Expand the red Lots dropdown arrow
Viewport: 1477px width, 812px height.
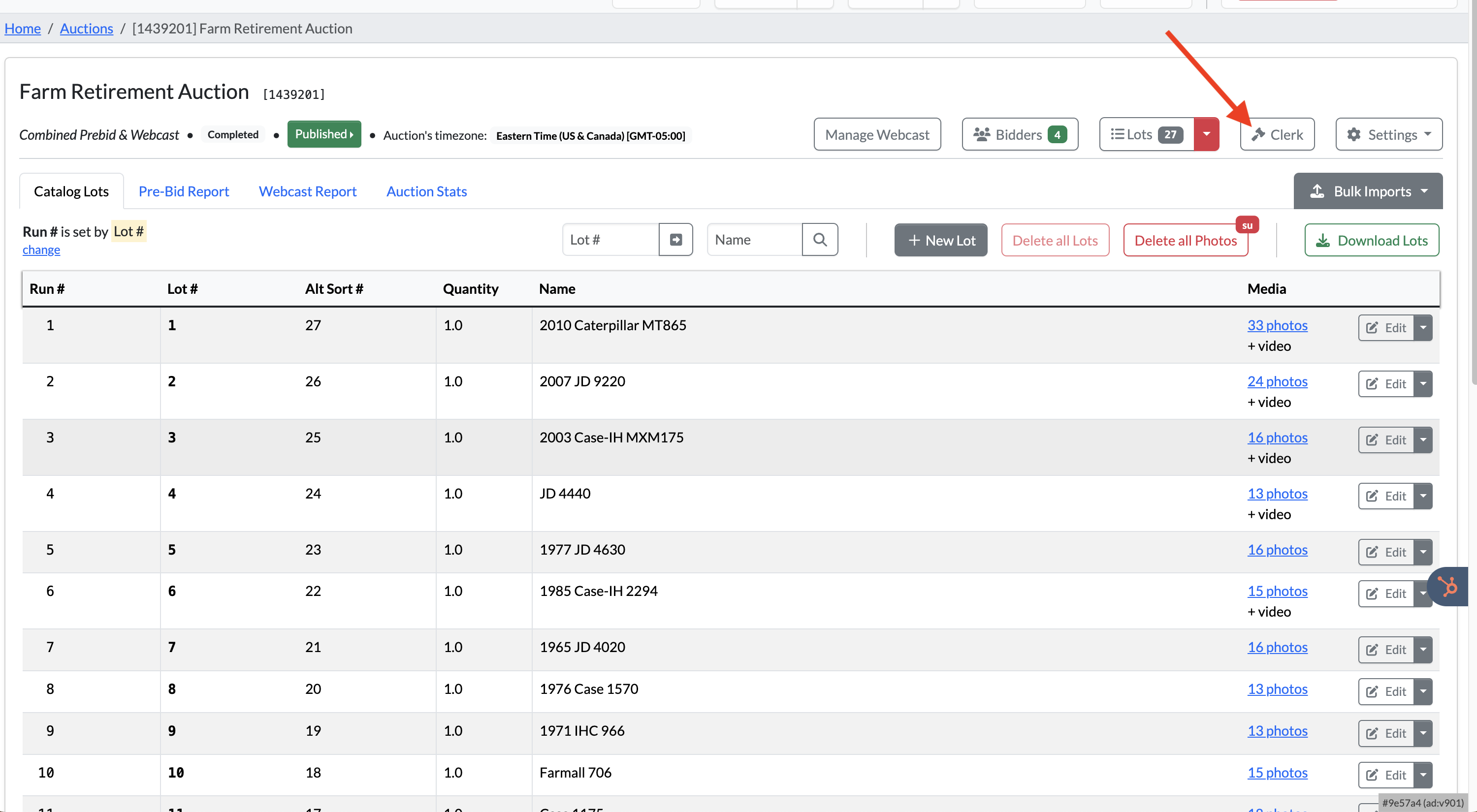coord(1206,135)
